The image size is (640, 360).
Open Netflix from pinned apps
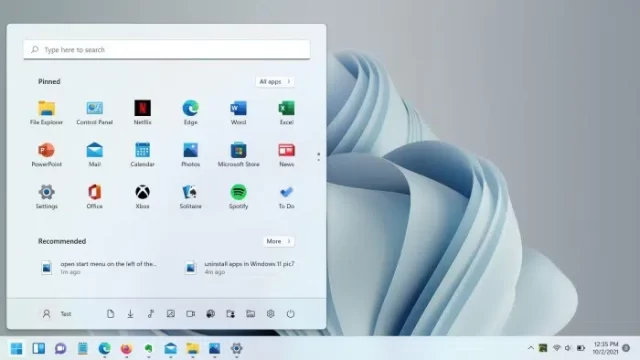point(142,112)
